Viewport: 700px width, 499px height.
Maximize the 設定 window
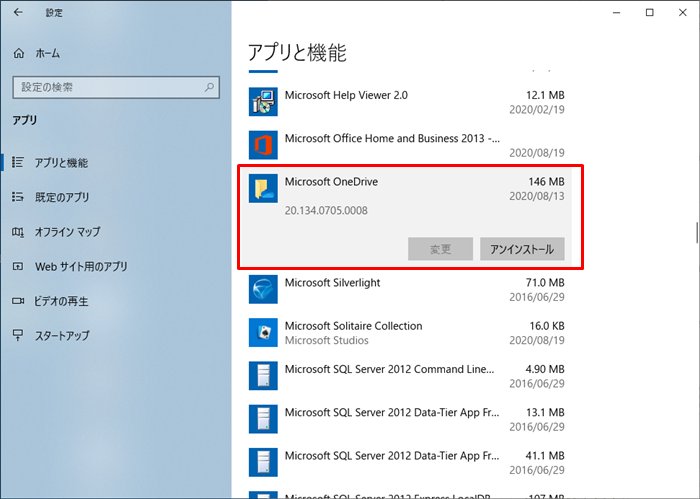click(x=650, y=12)
